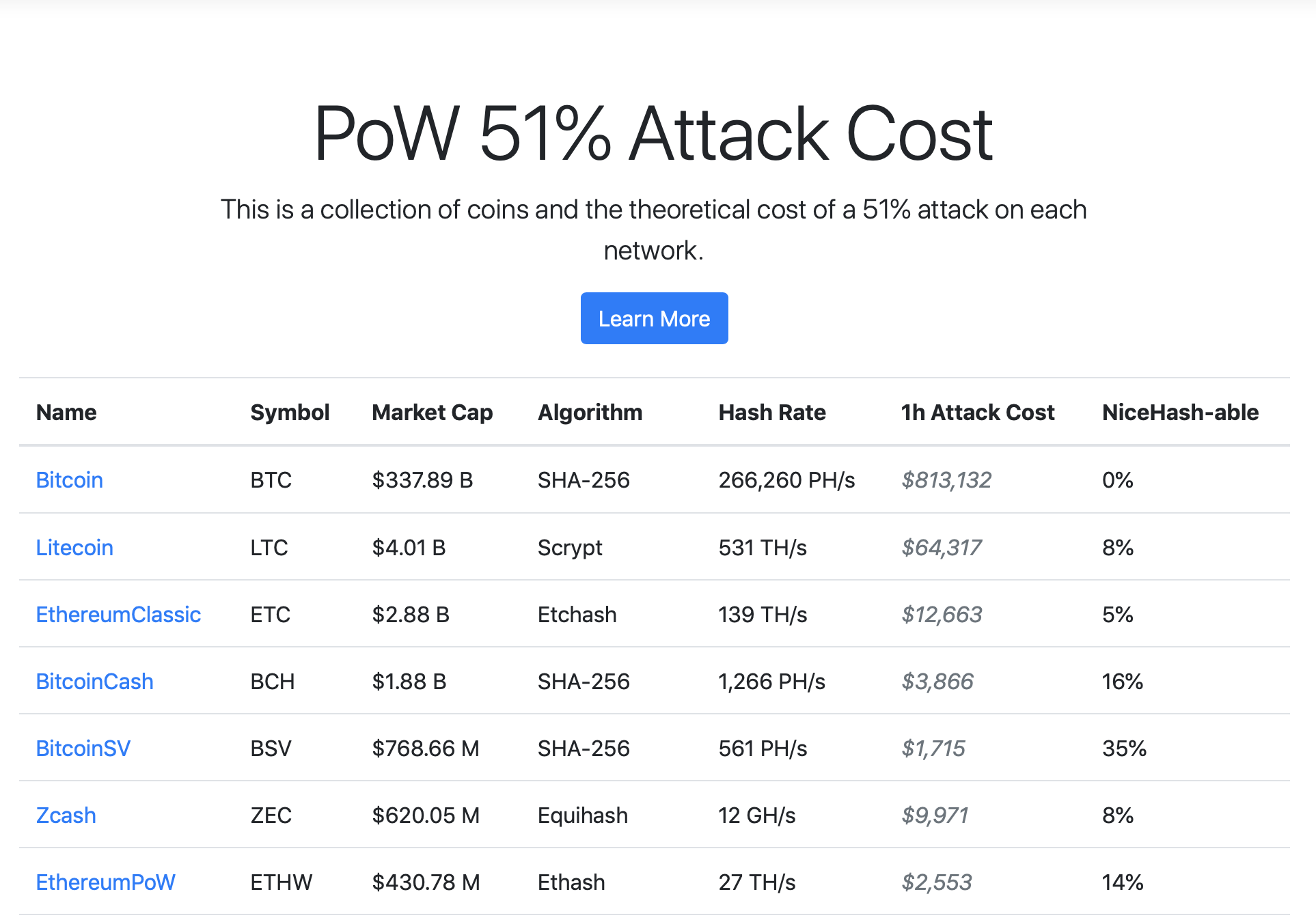The height and width of the screenshot is (922, 1316).
Task: Click Bitcoin's $813,132 attack cost value
Action: (946, 480)
